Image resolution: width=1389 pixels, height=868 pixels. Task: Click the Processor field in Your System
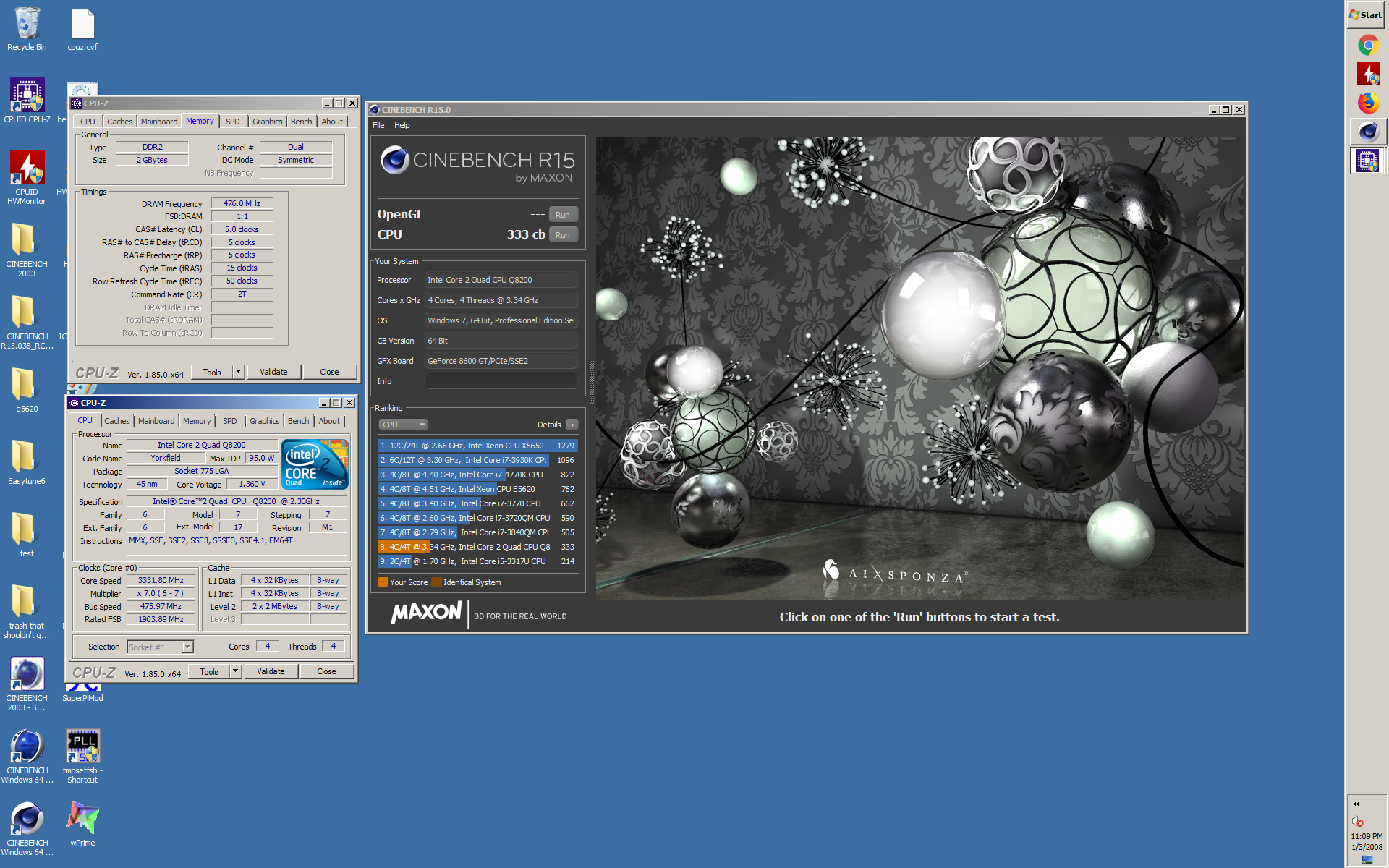pyautogui.click(x=501, y=280)
